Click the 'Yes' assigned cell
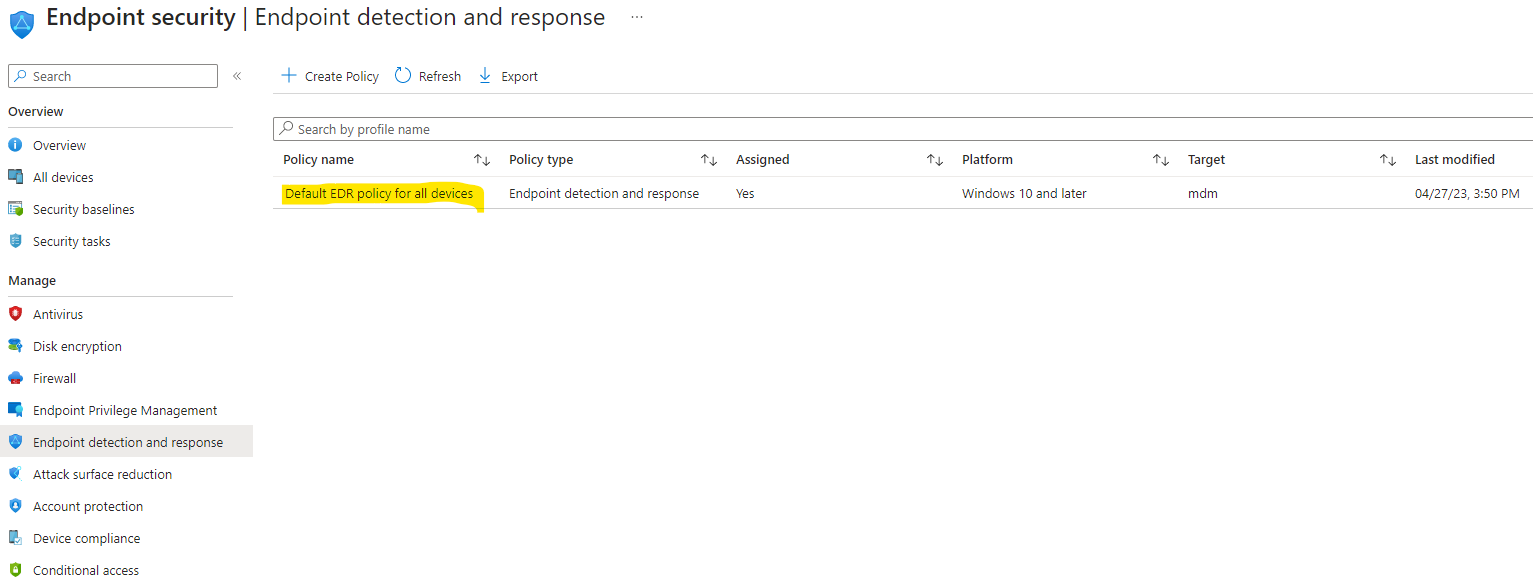Image resolution: width=1533 pixels, height=581 pixels. [x=745, y=193]
